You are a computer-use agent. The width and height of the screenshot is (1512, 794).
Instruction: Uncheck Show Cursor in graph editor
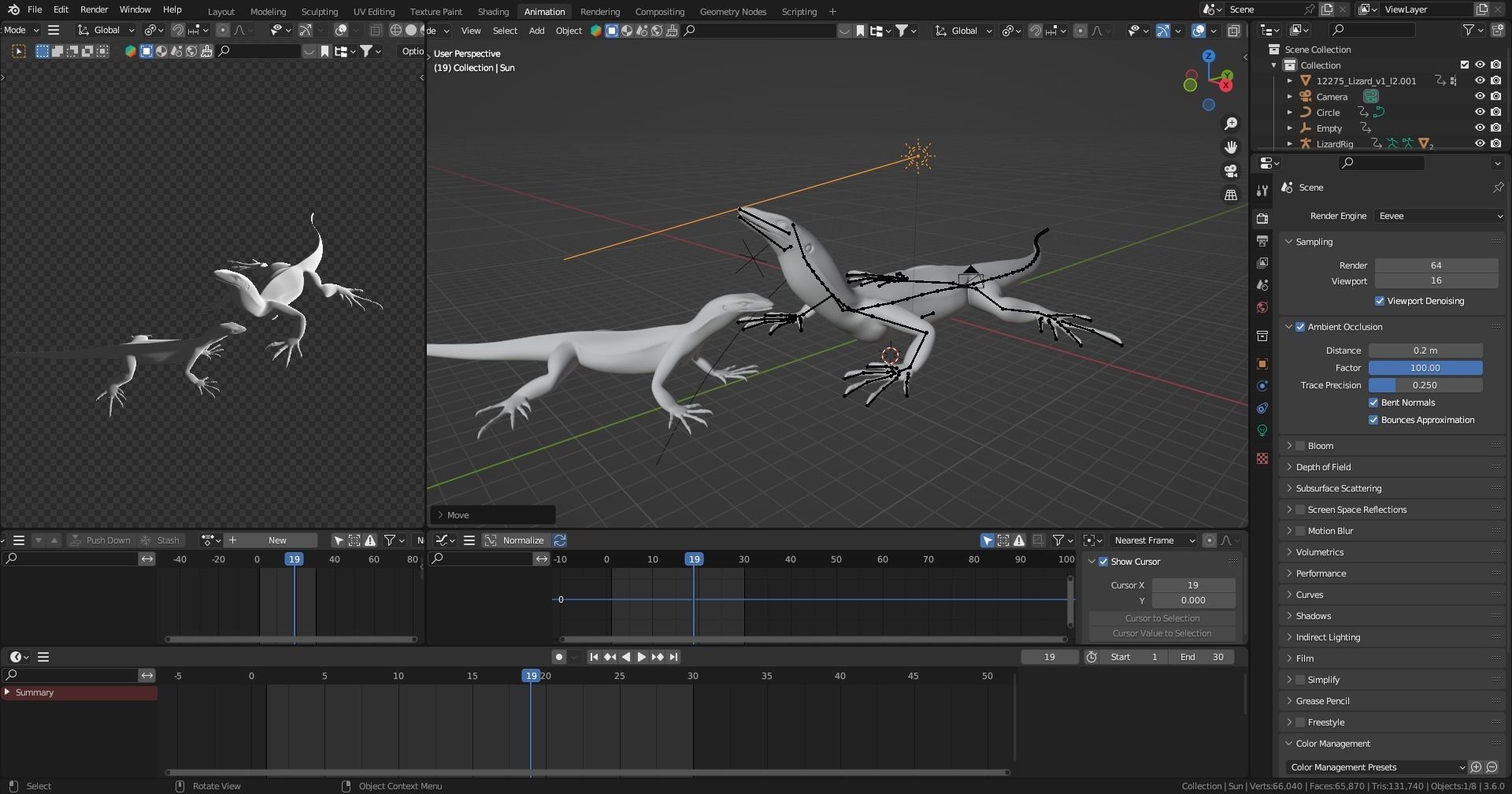click(1103, 562)
